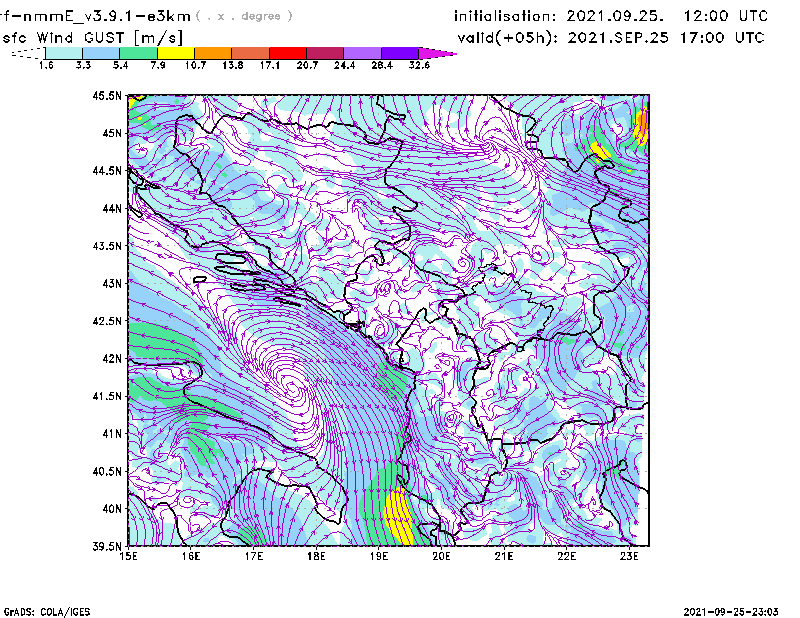This screenshot has width=800, height=618.
Task: Click the legend value '10.7'
Action: 195,65
